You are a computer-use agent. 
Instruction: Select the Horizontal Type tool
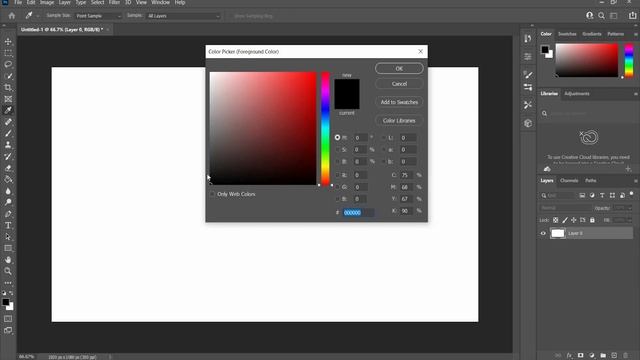pyautogui.click(x=8, y=225)
